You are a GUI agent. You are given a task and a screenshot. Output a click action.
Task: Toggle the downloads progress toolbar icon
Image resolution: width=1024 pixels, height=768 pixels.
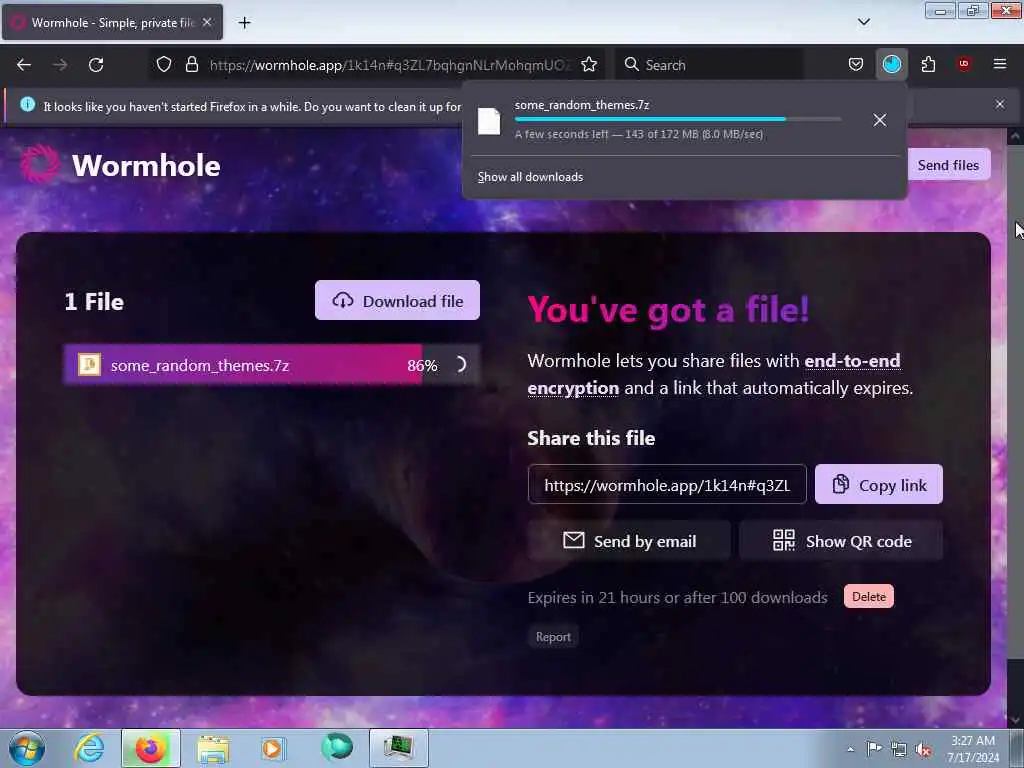(x=891, y=65)
